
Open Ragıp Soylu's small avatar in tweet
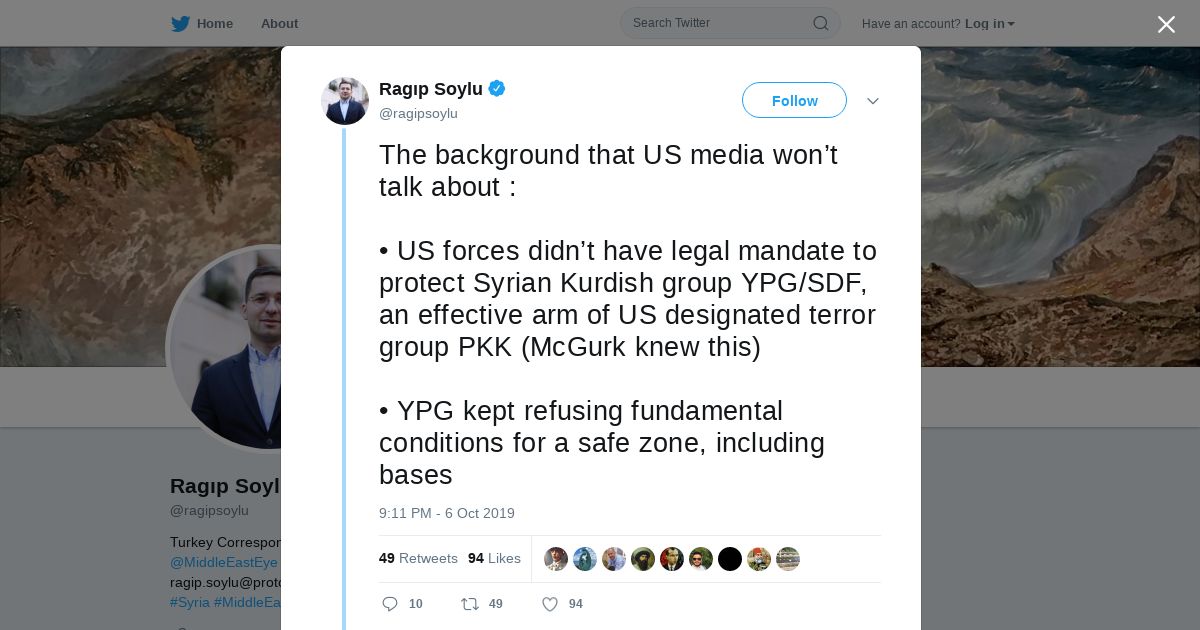(345, 101)
